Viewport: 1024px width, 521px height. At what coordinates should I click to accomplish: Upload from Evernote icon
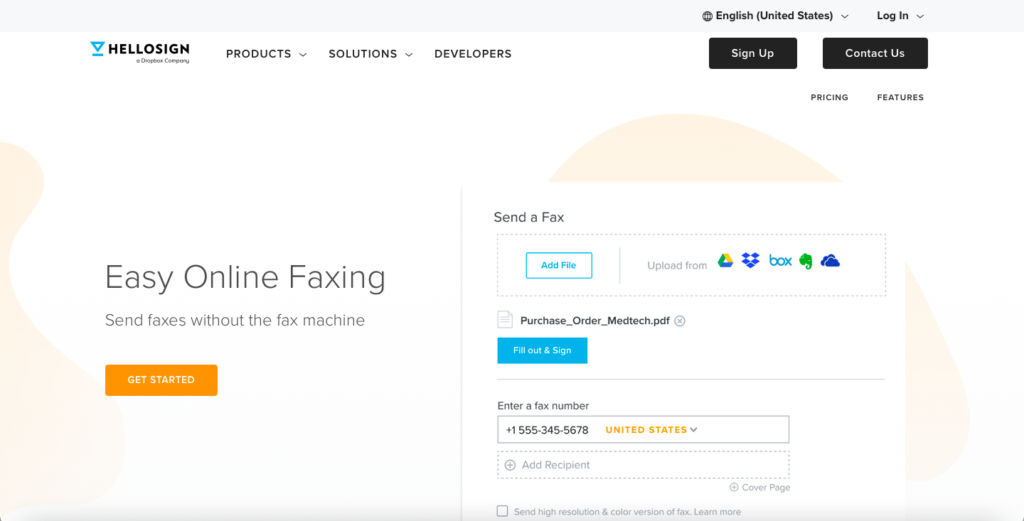click(806, 261)
